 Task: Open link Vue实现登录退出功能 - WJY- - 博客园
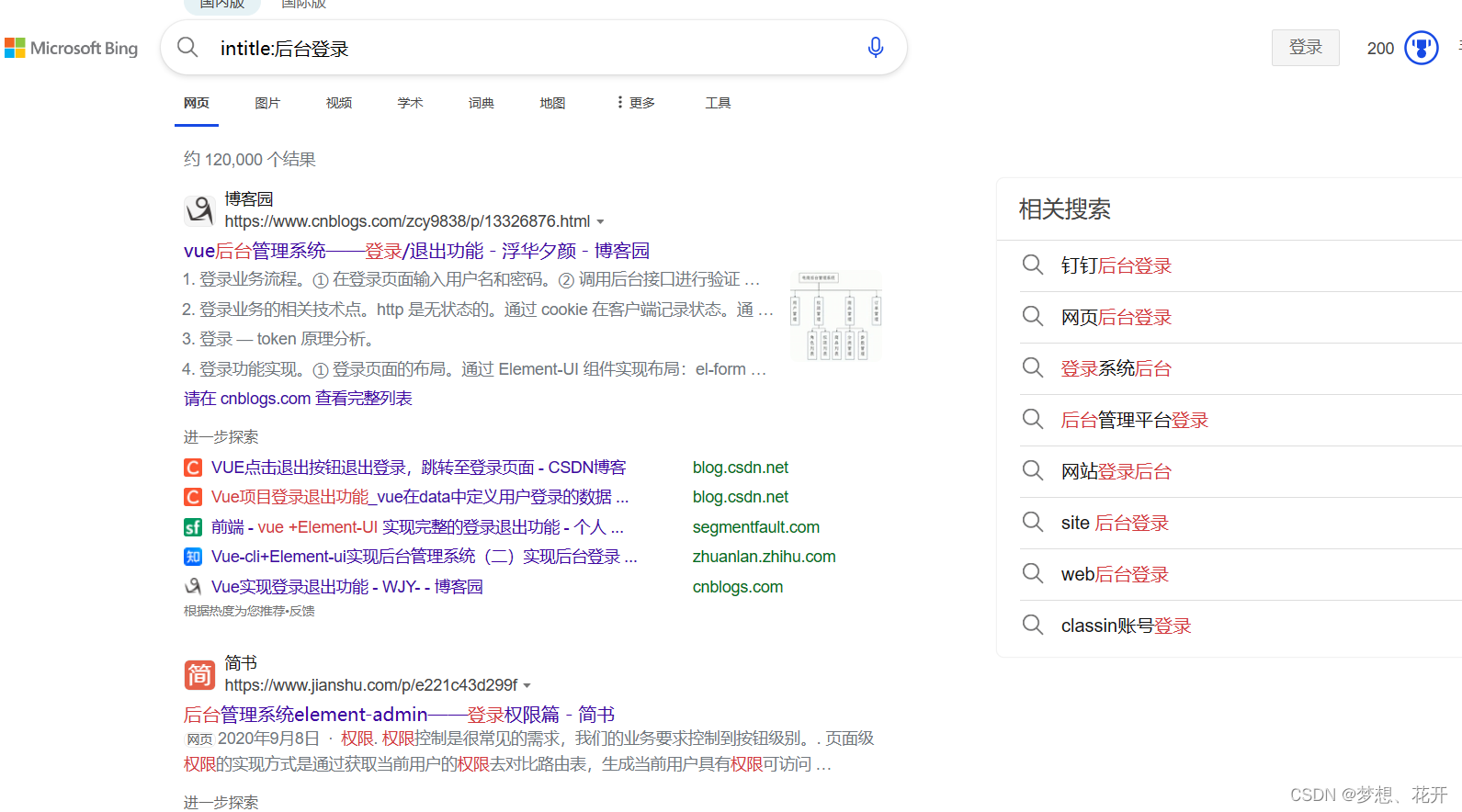point(347,586)
